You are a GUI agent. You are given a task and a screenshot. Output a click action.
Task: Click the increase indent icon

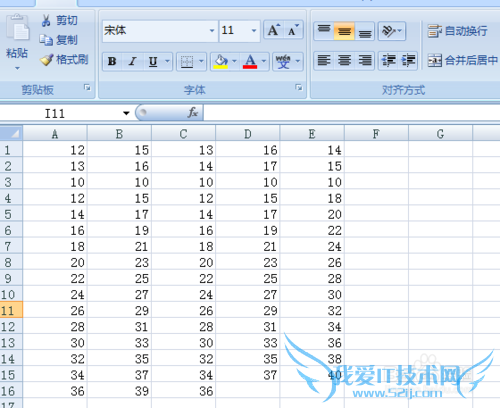click(408, 61)
